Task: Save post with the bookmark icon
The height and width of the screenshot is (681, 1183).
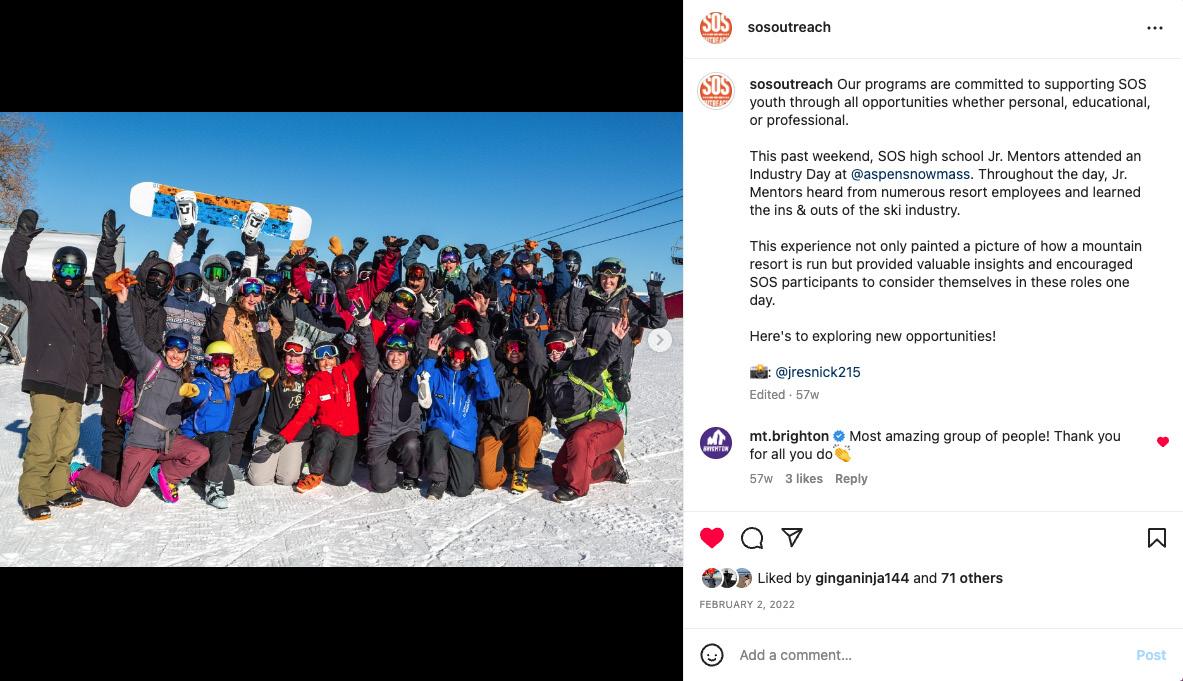Action: (1157, 538)
